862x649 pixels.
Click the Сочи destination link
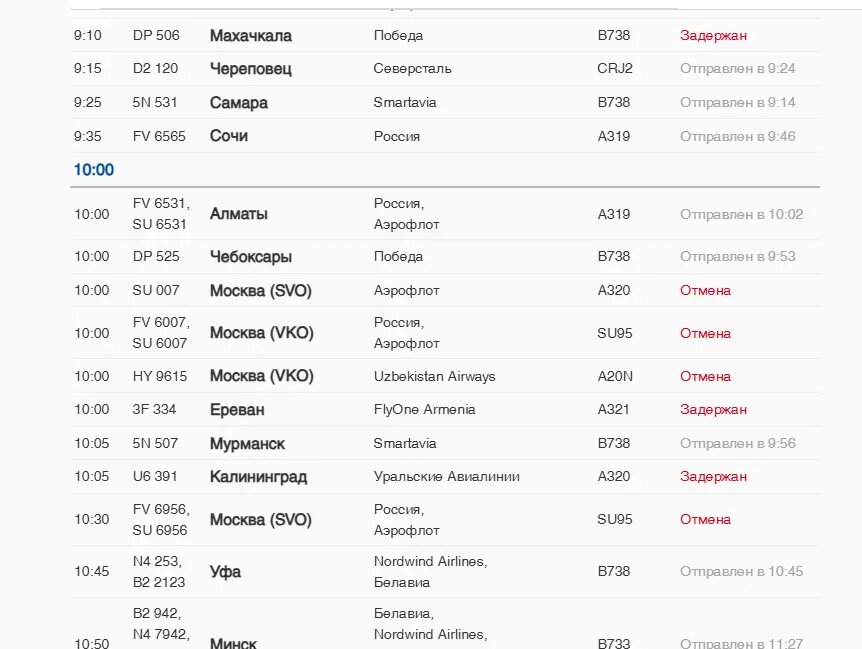click(228, 136)
